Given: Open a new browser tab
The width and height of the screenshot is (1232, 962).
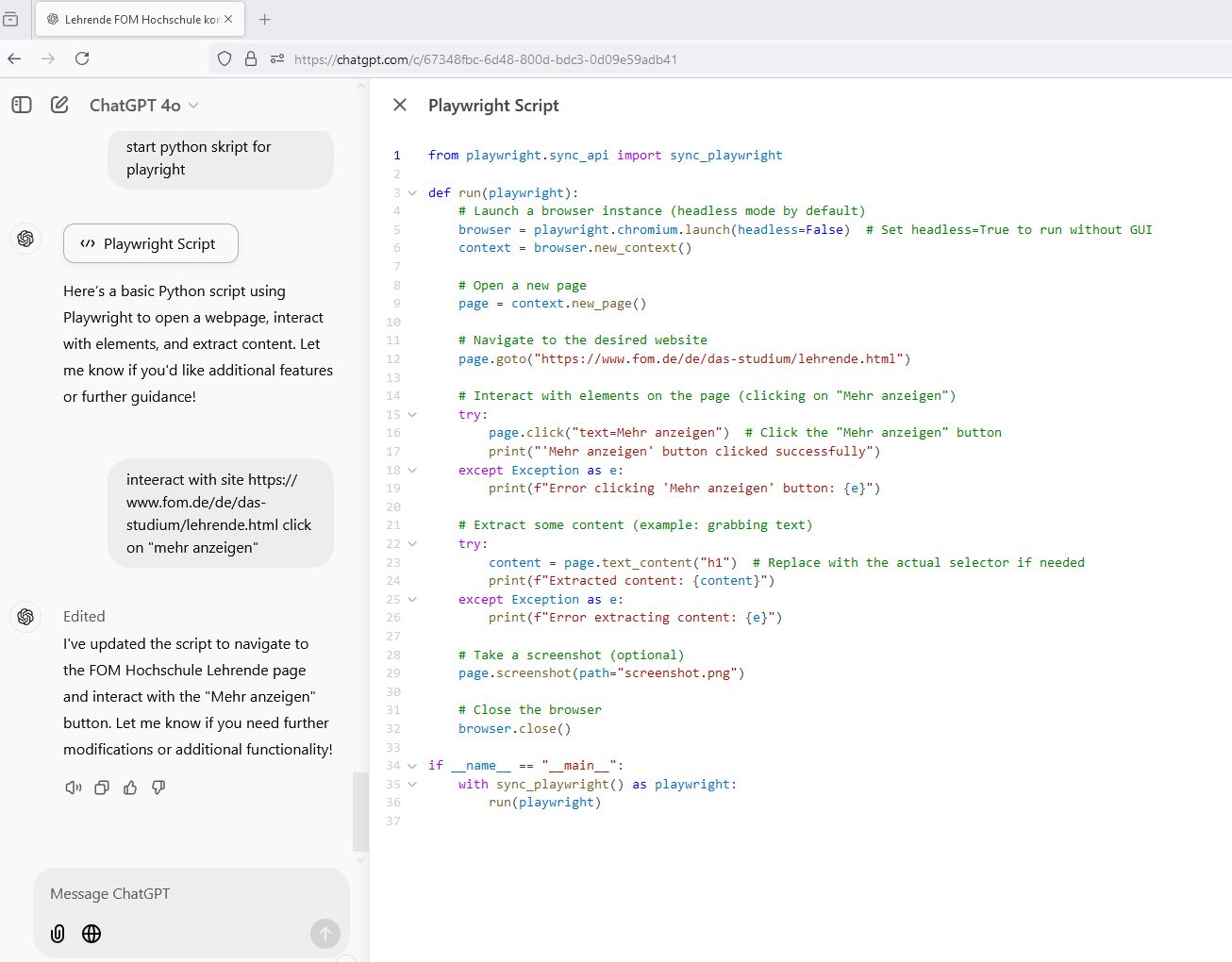Looking at the screenshot, I should [x=265, y=19].
